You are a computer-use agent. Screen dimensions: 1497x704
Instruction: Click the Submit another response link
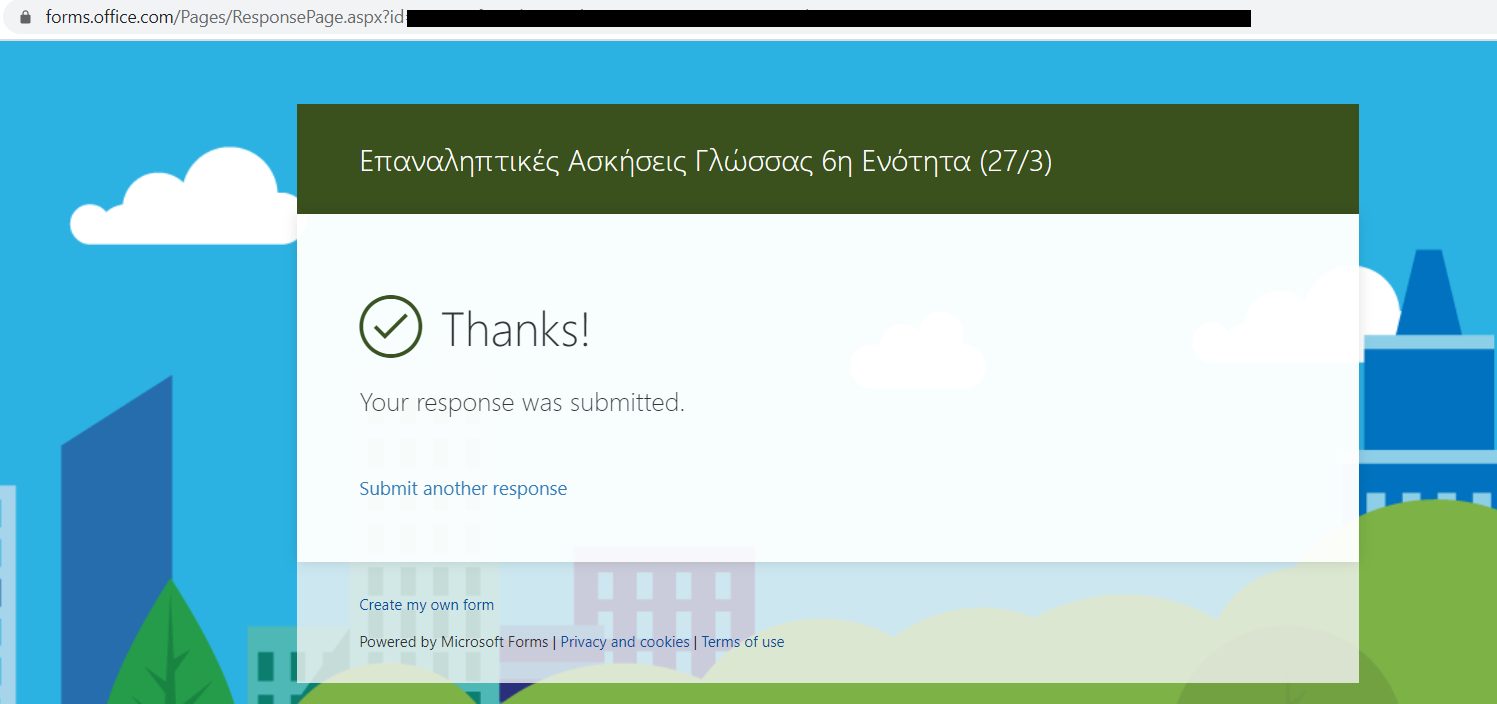(463, 489)
